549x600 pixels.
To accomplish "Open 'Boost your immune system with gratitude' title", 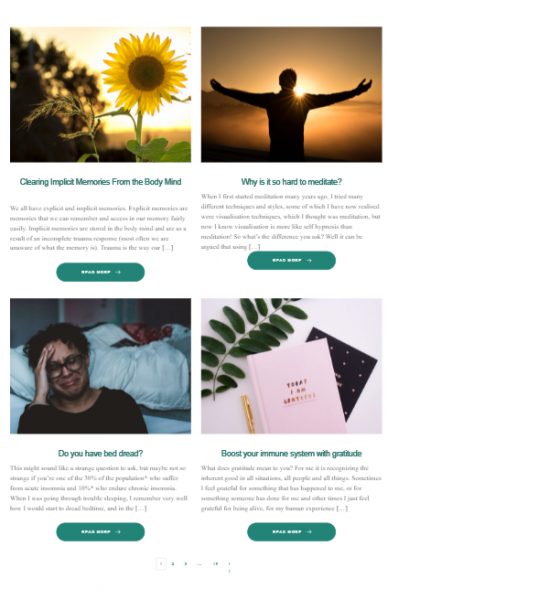I will point(292,453).
